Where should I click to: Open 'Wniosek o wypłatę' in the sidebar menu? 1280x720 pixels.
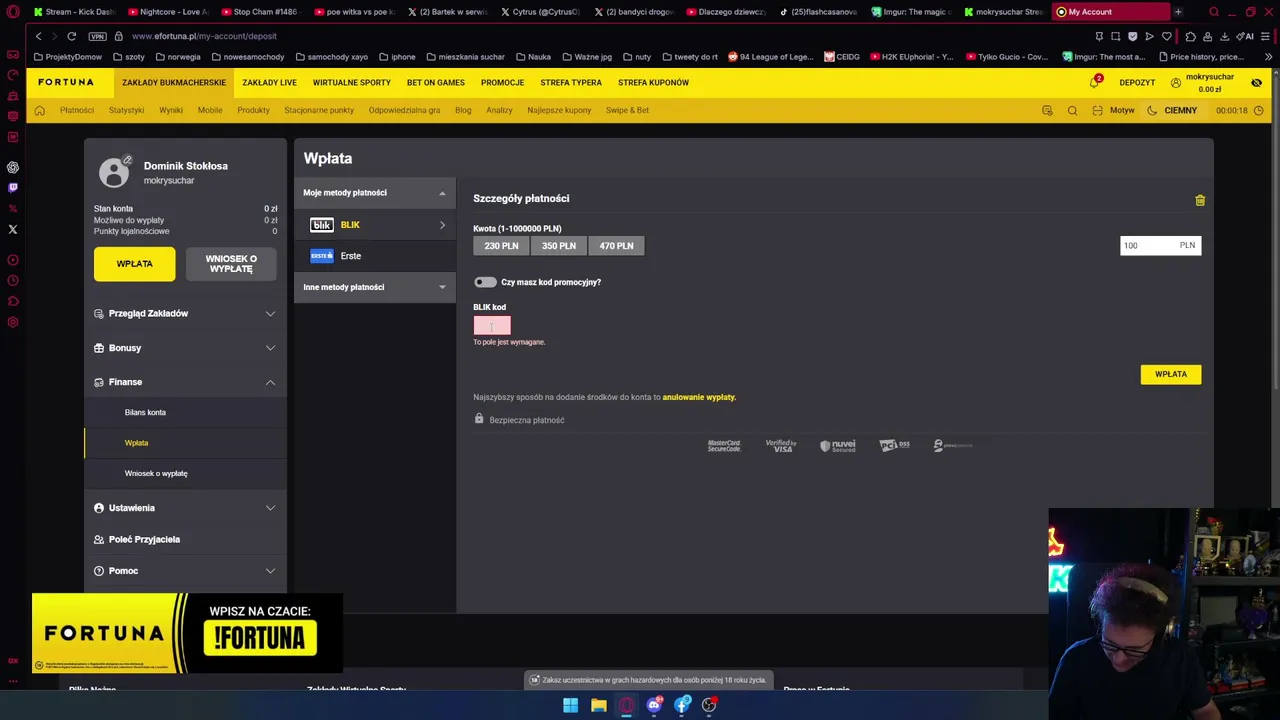click(x=156, y=473)
